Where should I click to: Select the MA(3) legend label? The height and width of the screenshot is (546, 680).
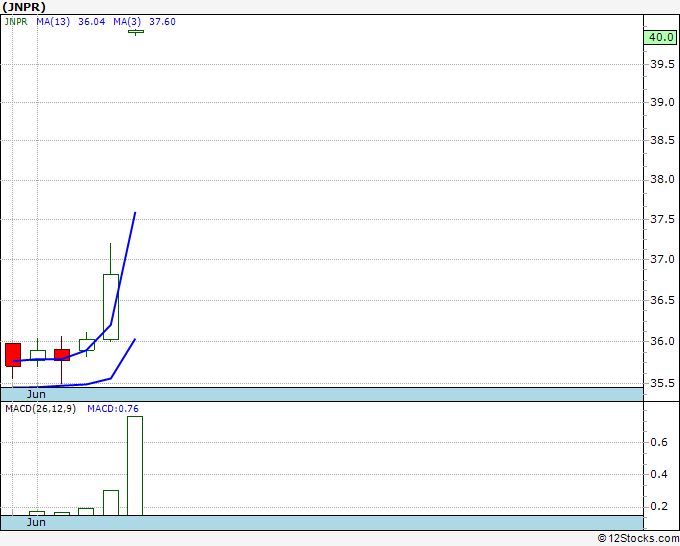[127, 22]
